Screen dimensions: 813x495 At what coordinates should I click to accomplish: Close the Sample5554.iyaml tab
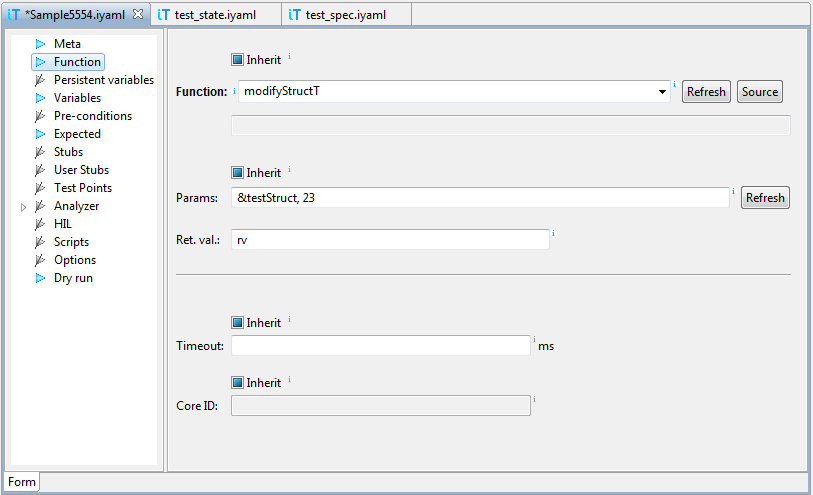(x=138, y=14)
